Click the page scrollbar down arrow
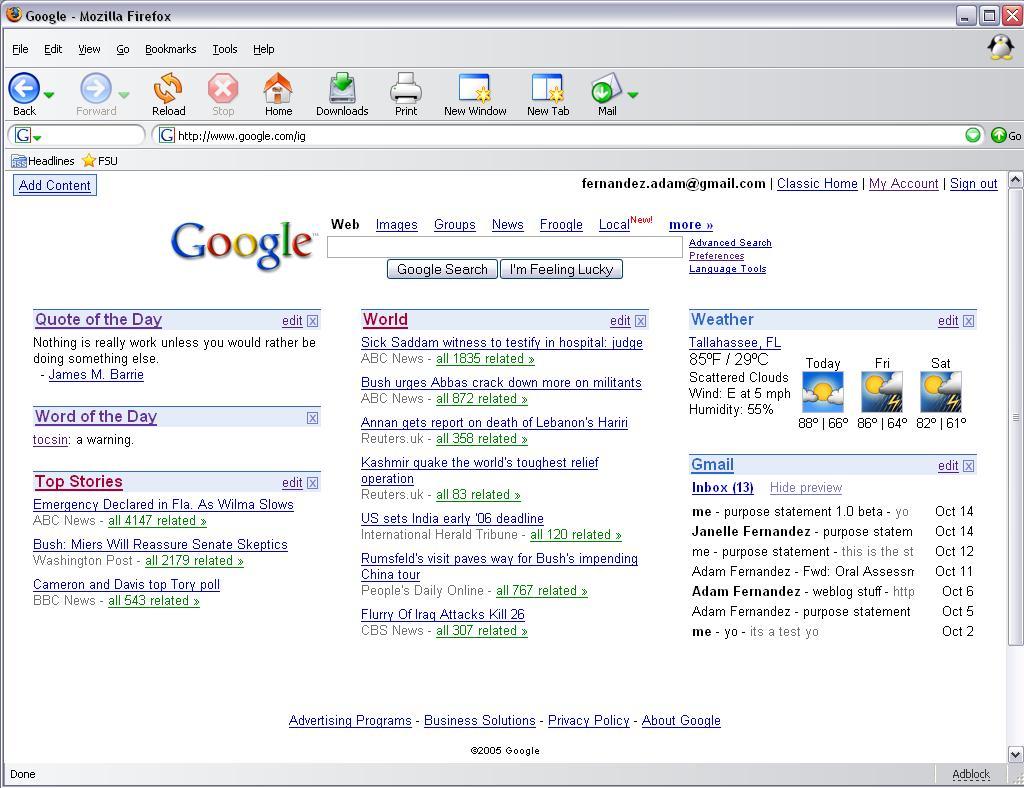Screen dimensions: 1024x788 [x=1016, y=755]
